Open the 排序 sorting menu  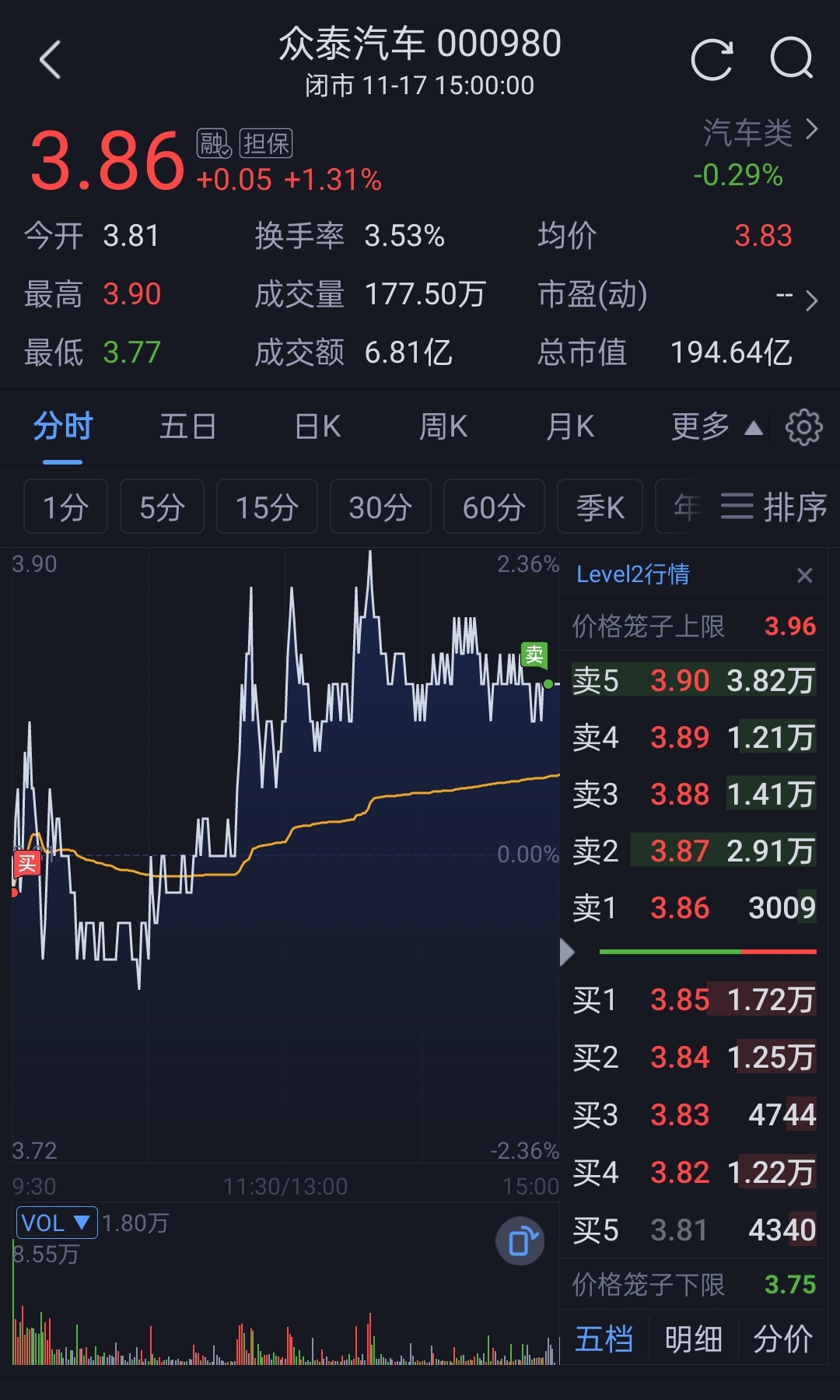point(773,507)
